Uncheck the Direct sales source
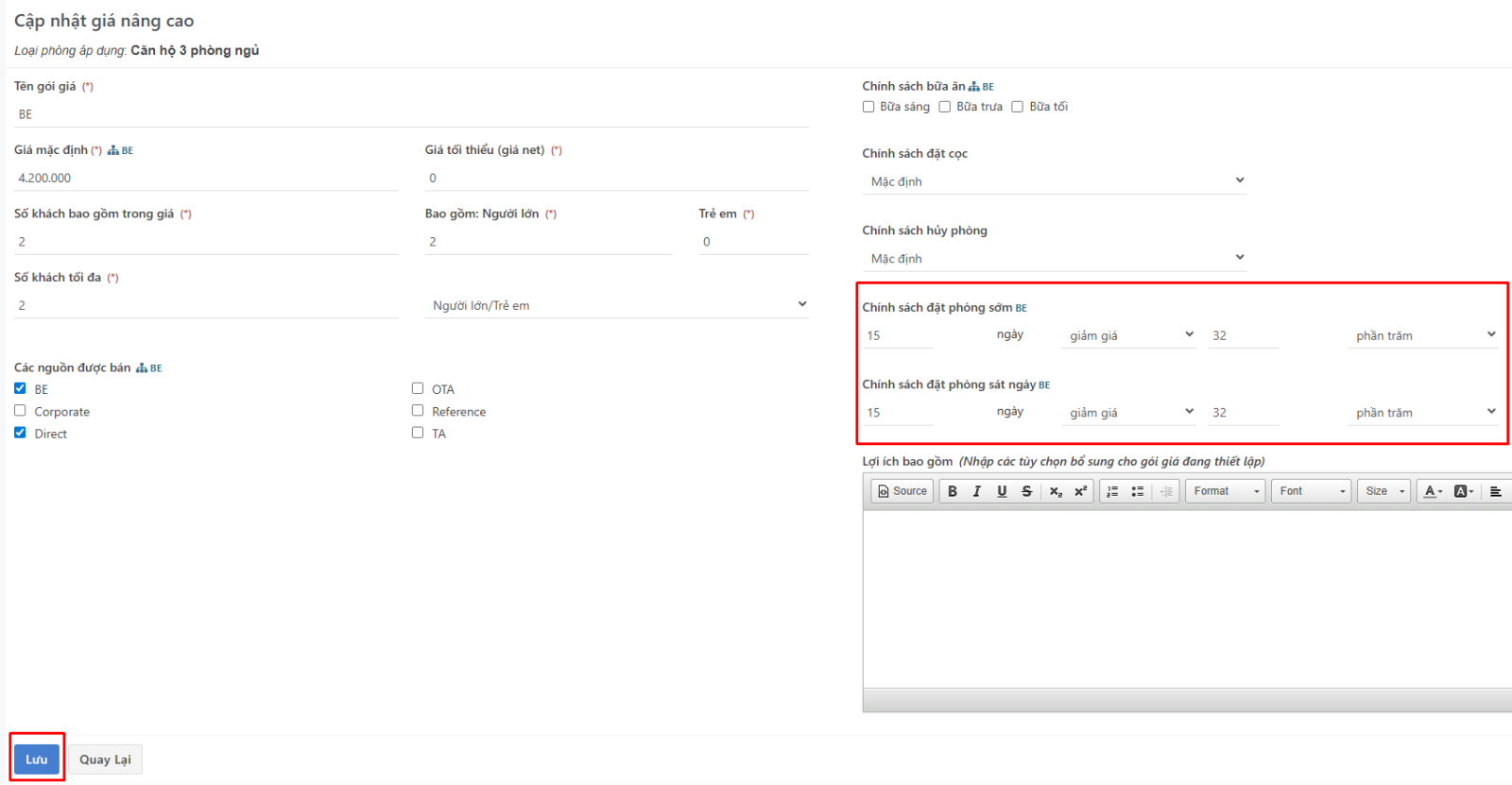 tap(20, 433)
